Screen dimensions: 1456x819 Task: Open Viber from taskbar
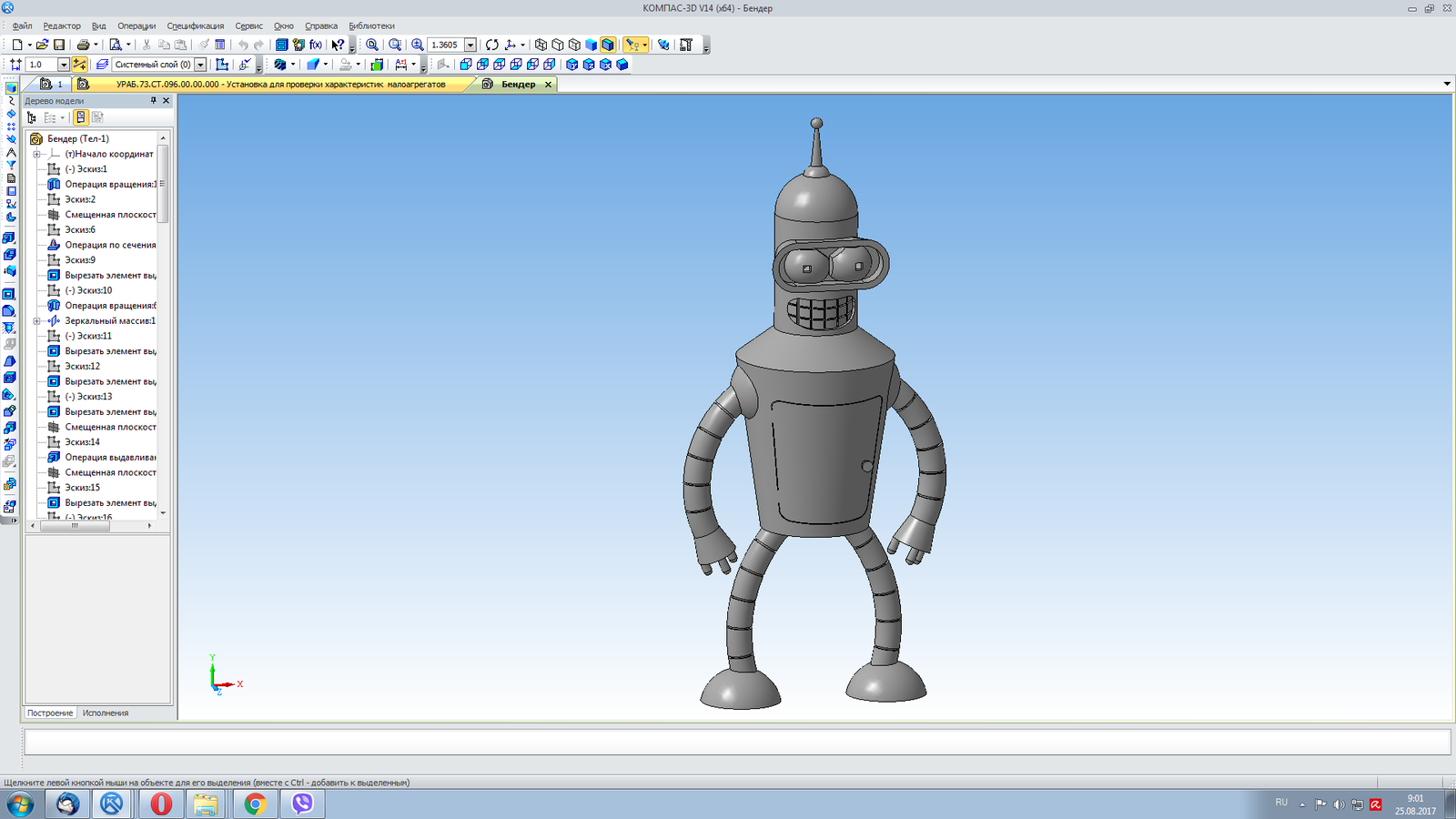(x=302, y=804)
